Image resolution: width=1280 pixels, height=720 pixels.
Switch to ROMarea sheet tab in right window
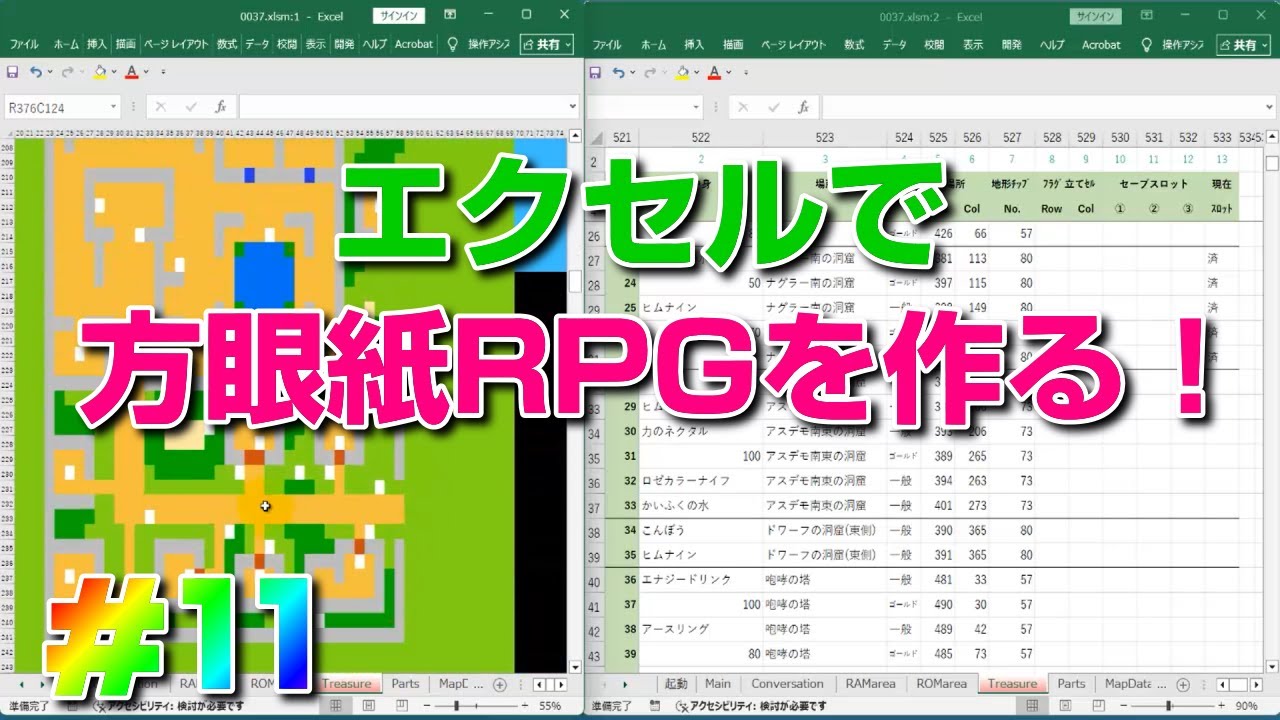pos(943,684)
